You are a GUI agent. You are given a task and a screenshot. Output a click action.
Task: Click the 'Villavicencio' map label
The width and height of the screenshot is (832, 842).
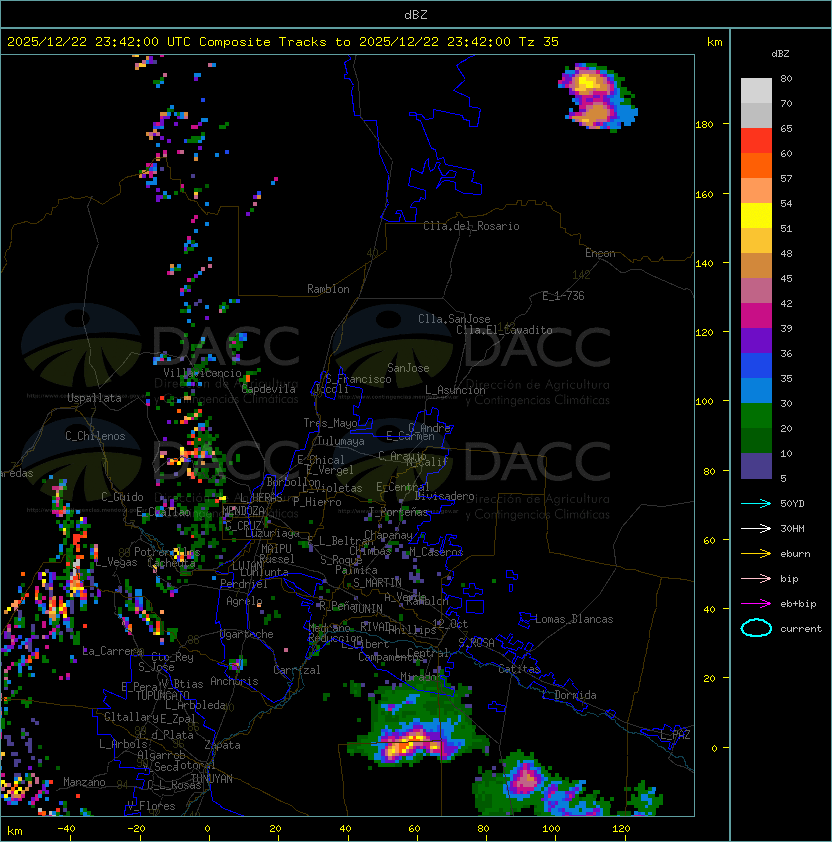(202, 373)
